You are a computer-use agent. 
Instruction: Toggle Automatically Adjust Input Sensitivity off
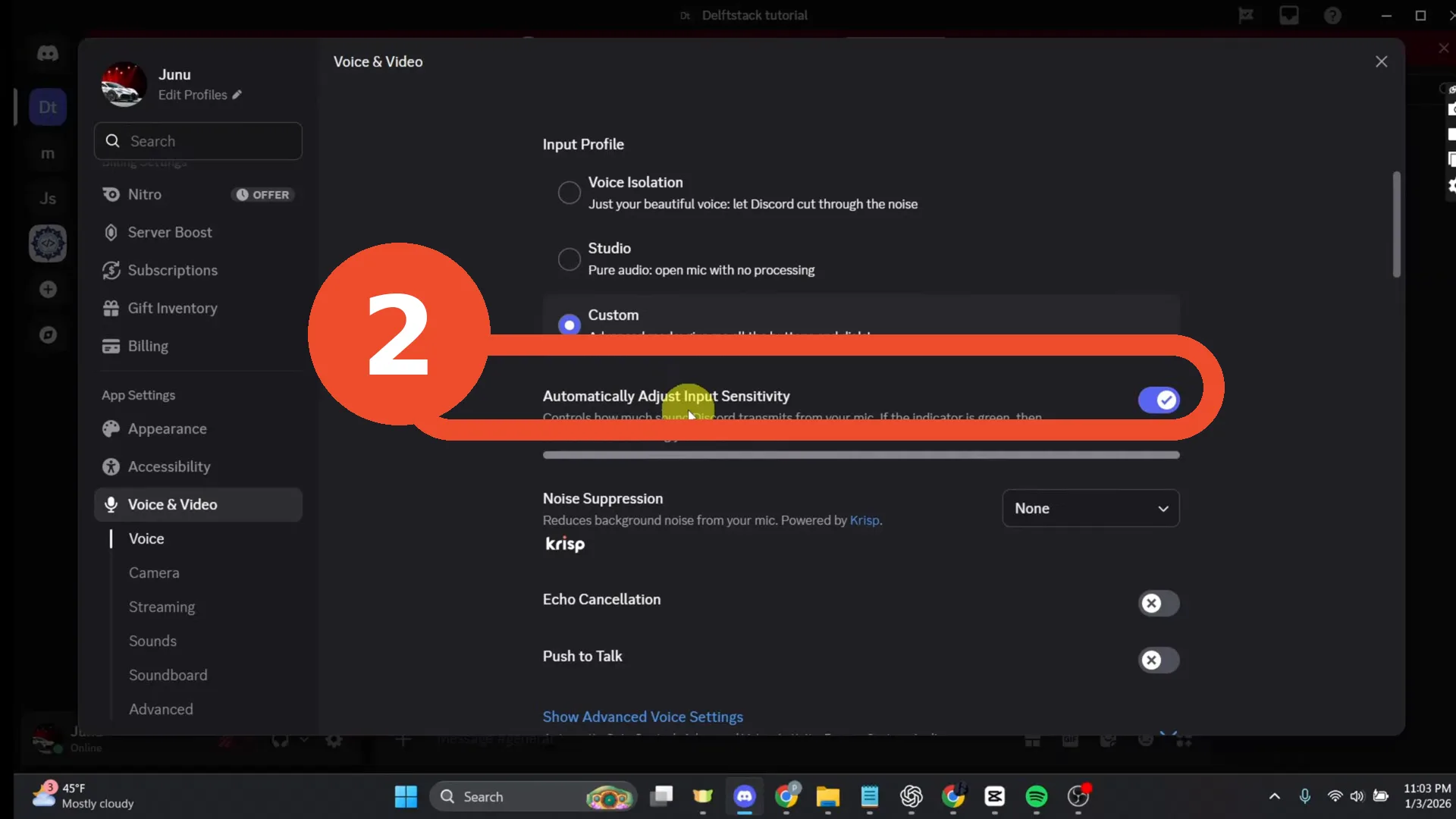[x=1158, y=400]
